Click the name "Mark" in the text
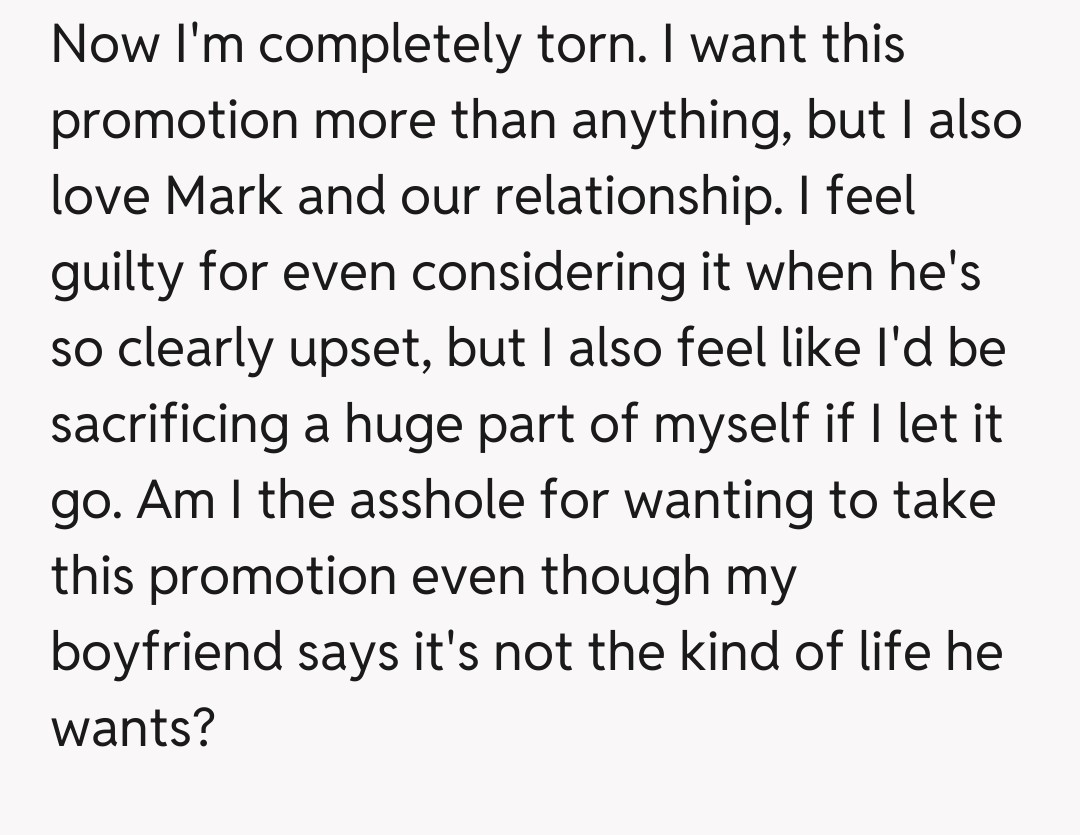This screenshot has width=1080, height=835. click(223, 197)
